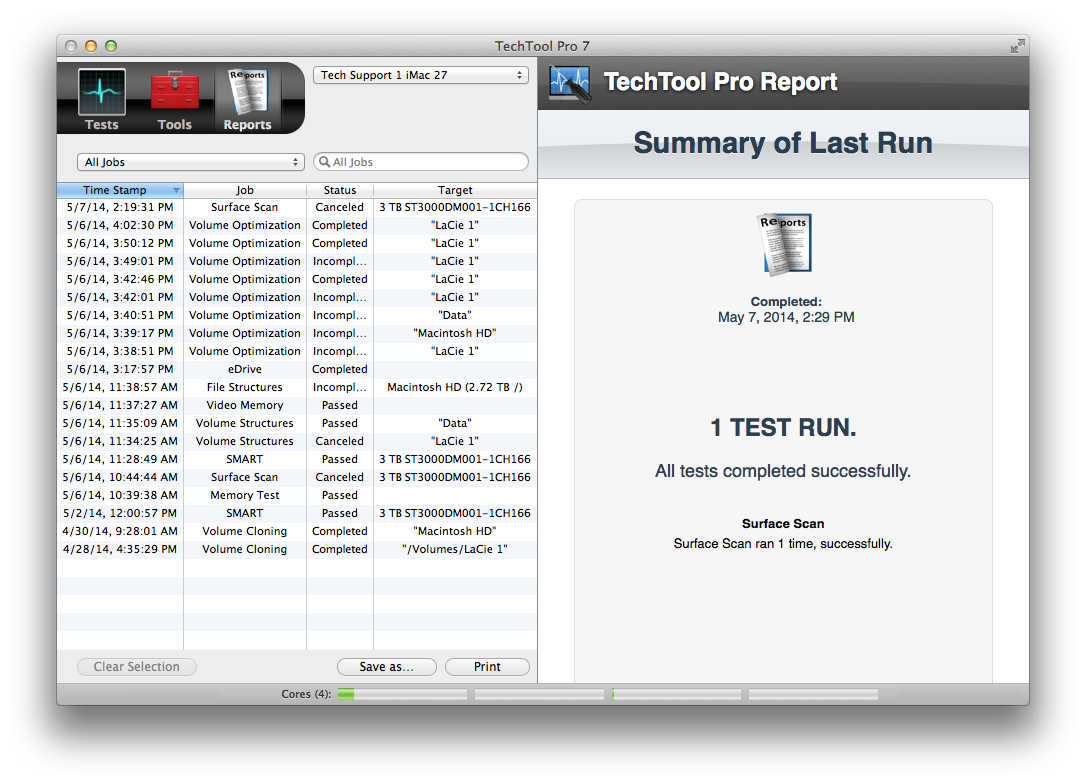
Task: Click the fourth core usage bar
Action: (813, 694)
